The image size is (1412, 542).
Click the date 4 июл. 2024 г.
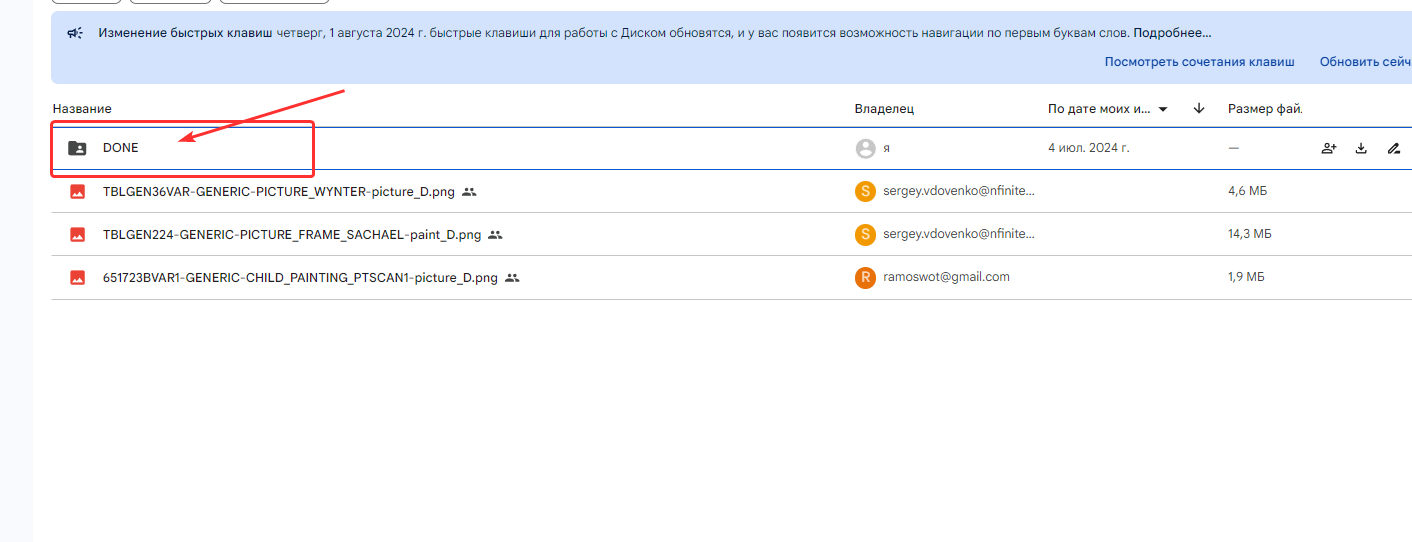(x=1088, y=148)
